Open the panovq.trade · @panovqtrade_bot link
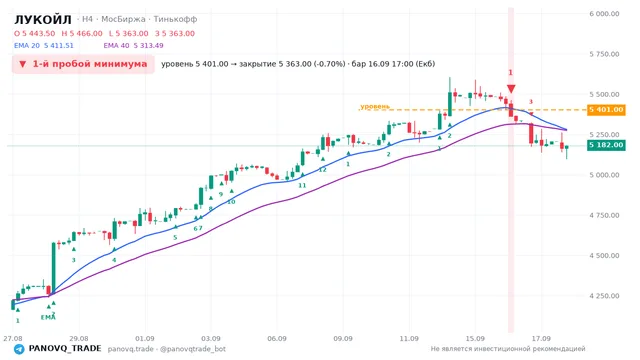This screenshot has width=640, height=360. point(167,349)
